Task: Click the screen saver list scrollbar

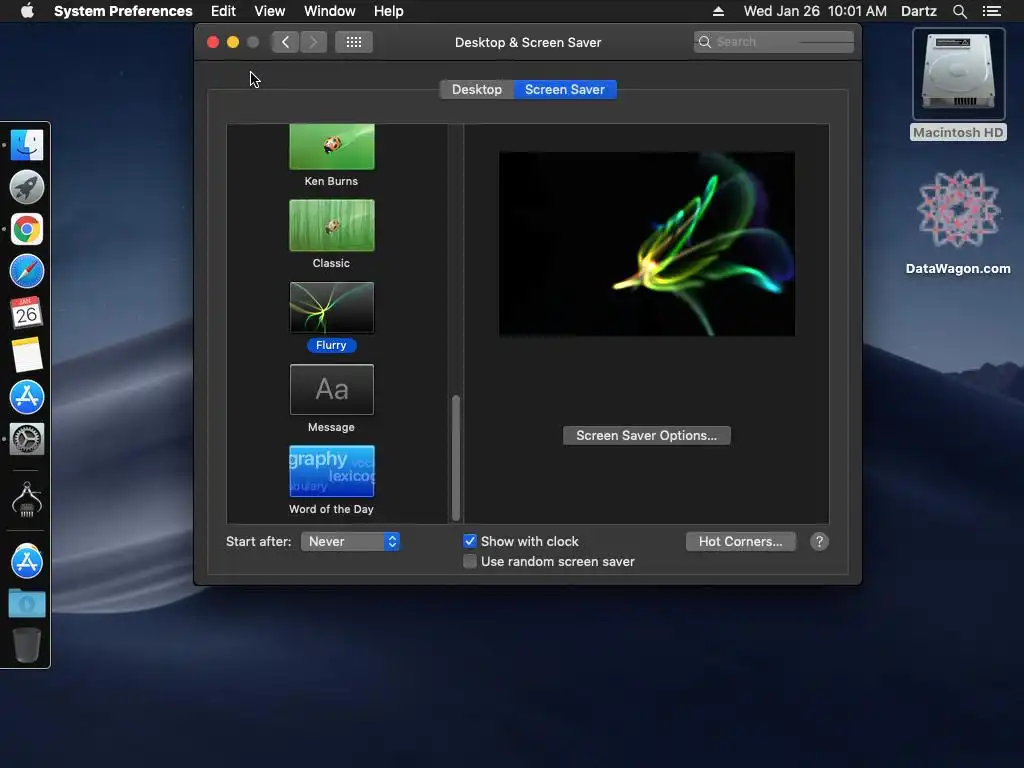Action: 456,457
